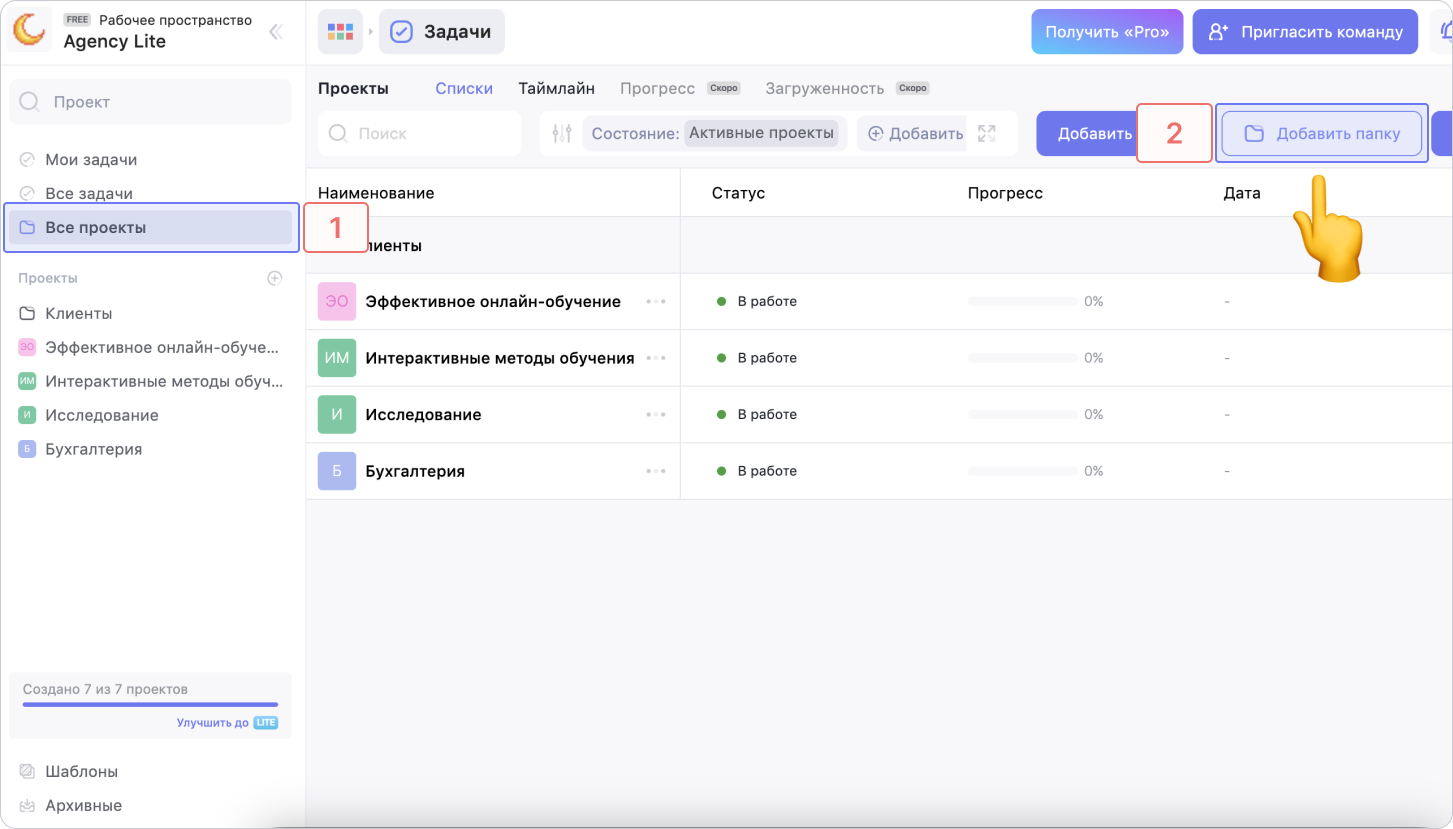The image size is (1453, 829).
Task: Select the Загруженность tab
Action: 825,88
